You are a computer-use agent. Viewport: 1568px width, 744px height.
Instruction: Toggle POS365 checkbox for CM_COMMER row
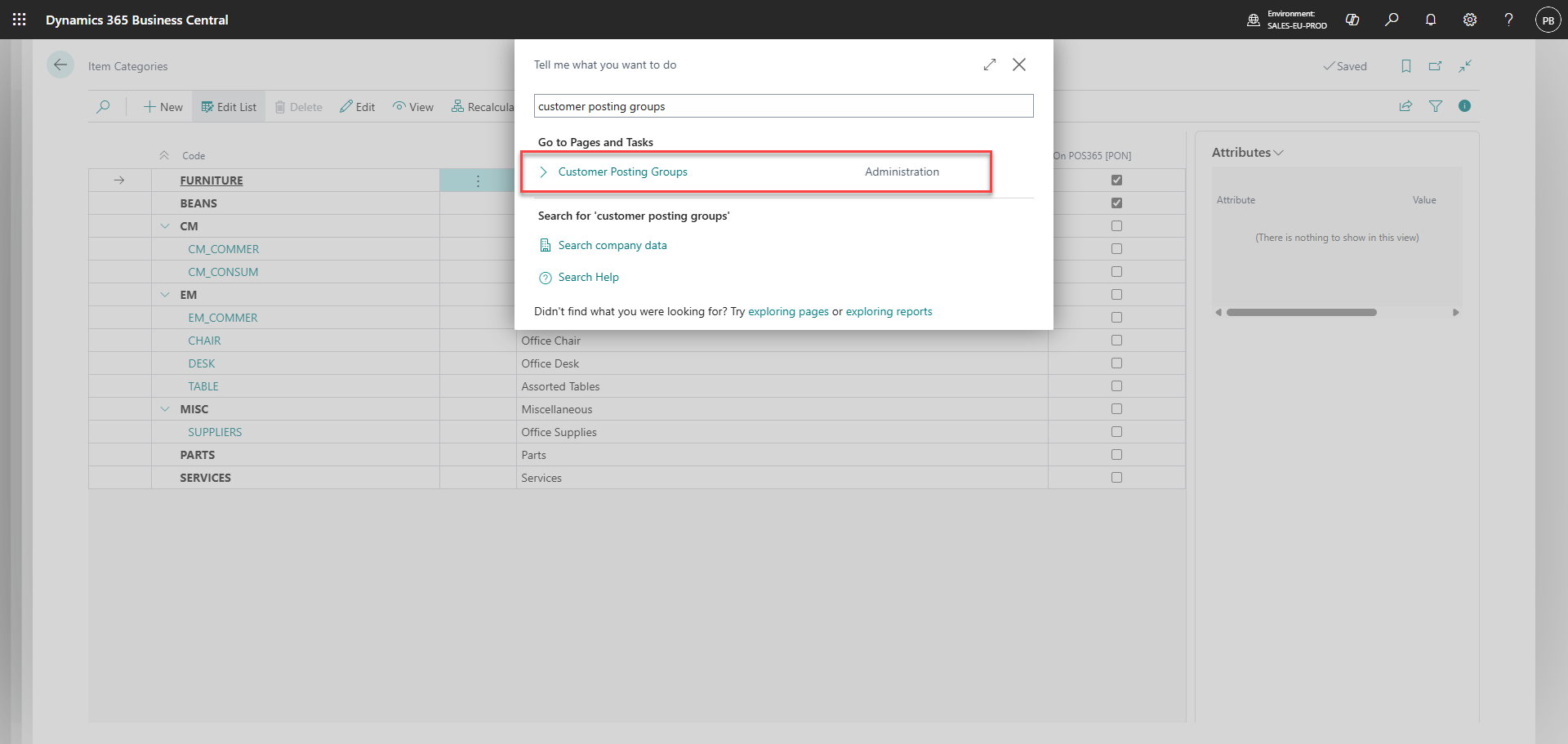coord(1116,249)
